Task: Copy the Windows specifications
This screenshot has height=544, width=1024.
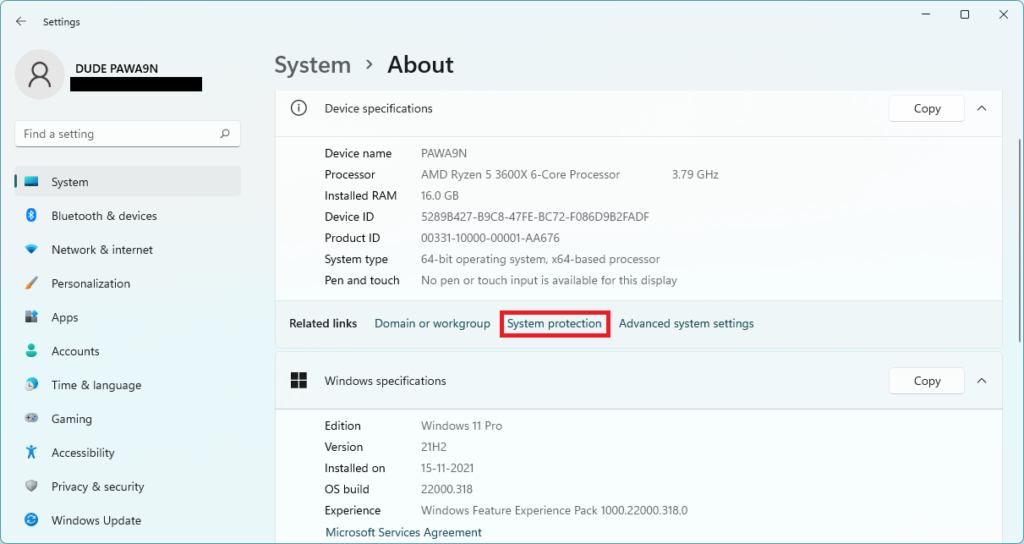Action: tap(926, 381)
